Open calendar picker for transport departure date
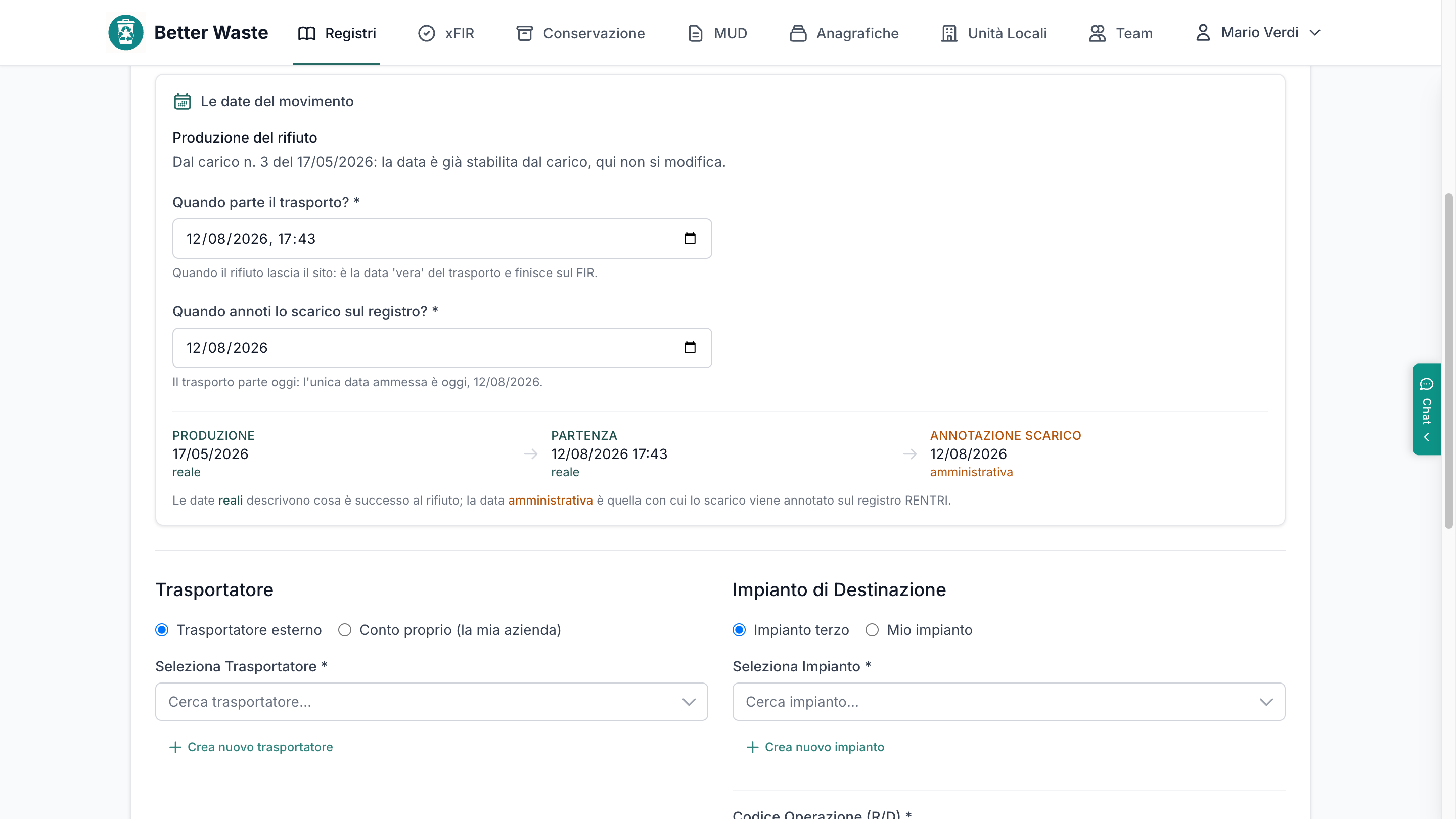This screenshot has height=819, width=1456. click(690, 239)
